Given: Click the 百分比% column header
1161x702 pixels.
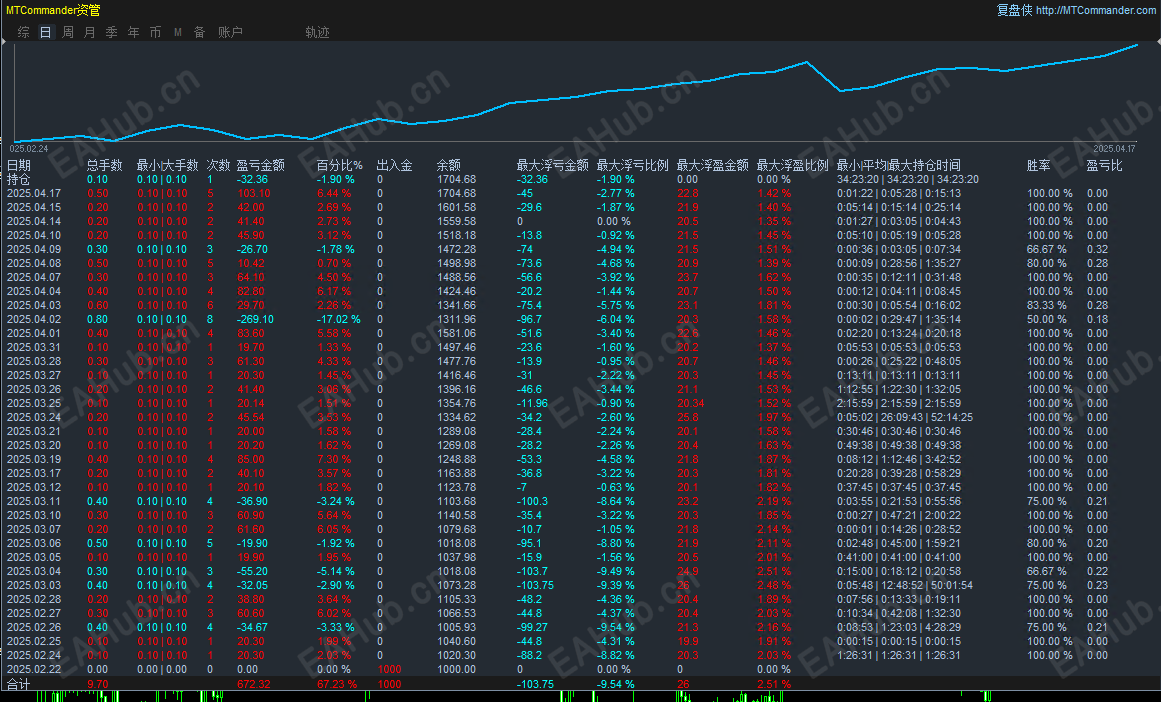Looking at the screenshot, I should (x=340, y=165).
